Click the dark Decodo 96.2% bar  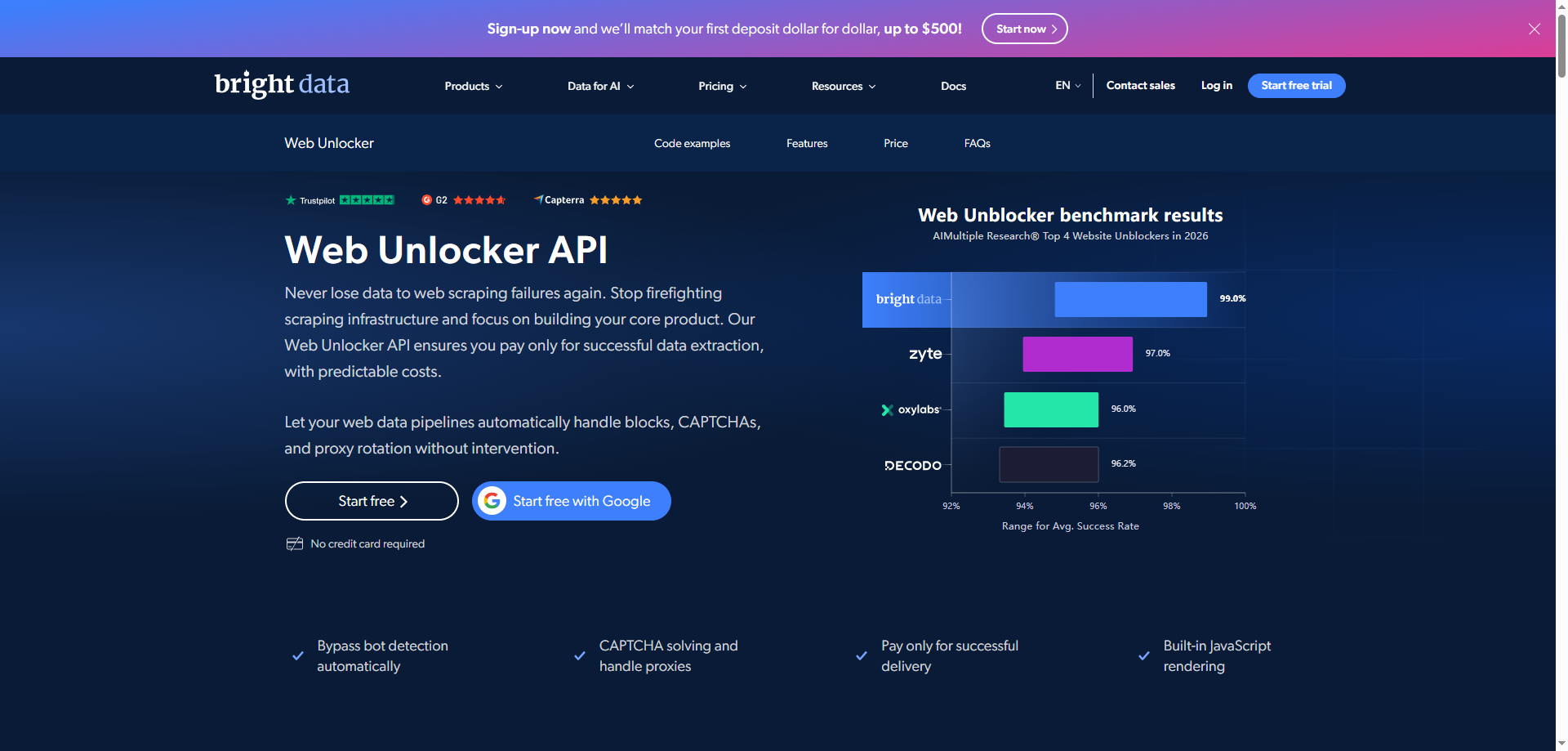click(x=1049, y=464)
